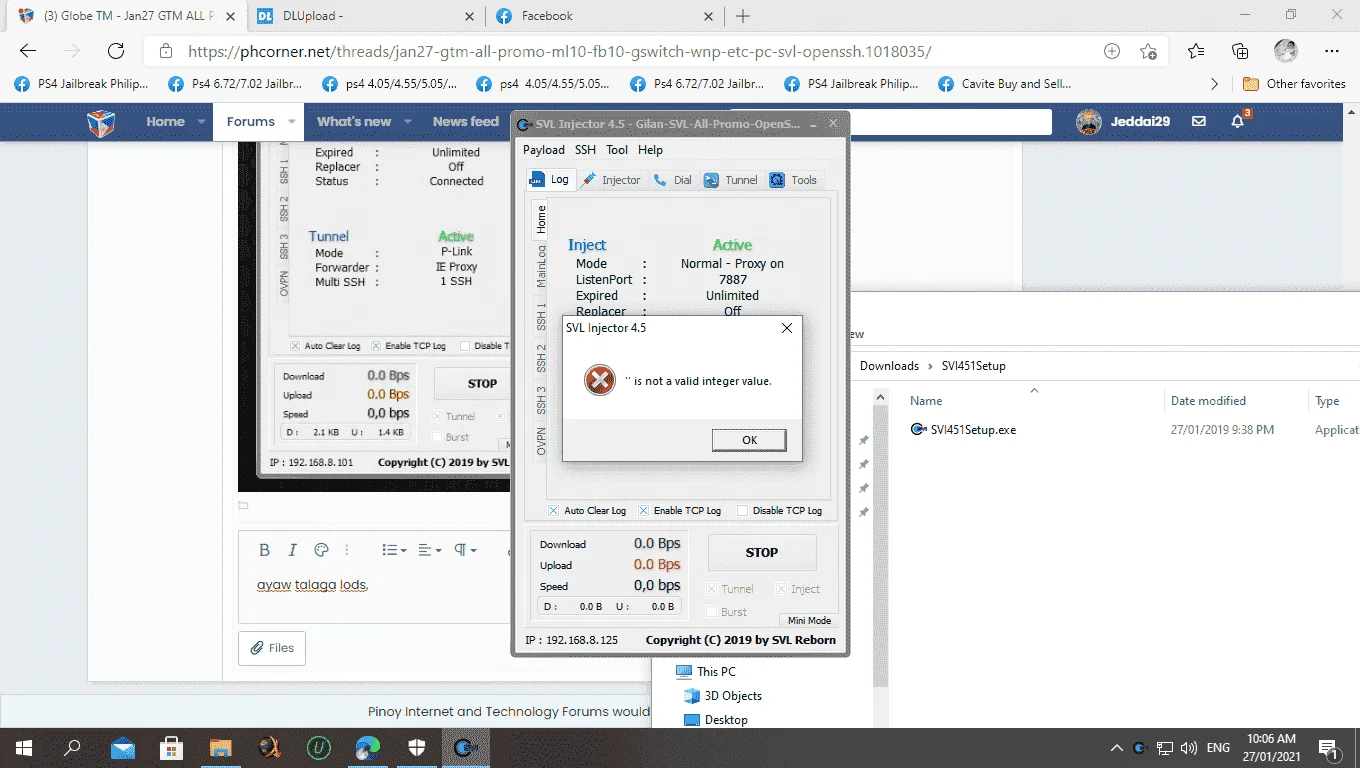Open the Other favorites folder
Image resolution: width=1360 pixels, height=768 pixels.
click(1294, 84)
